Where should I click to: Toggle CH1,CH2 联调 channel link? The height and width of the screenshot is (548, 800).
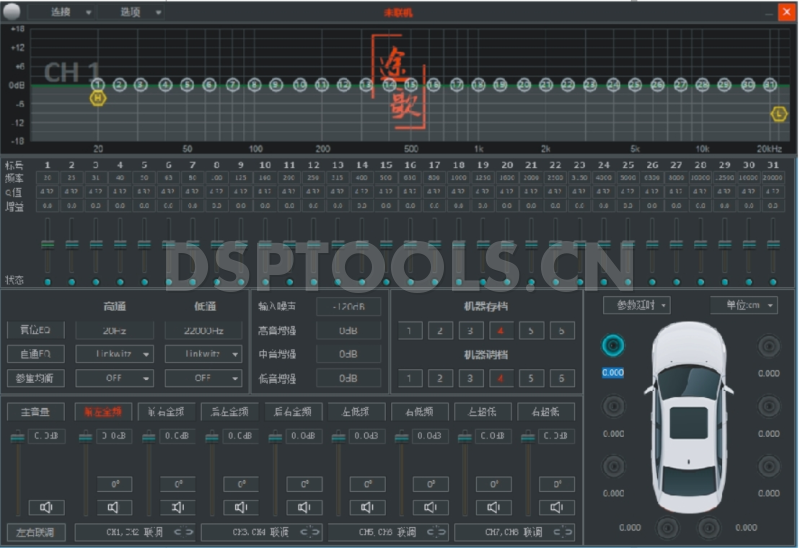click(x=135, y=532)
